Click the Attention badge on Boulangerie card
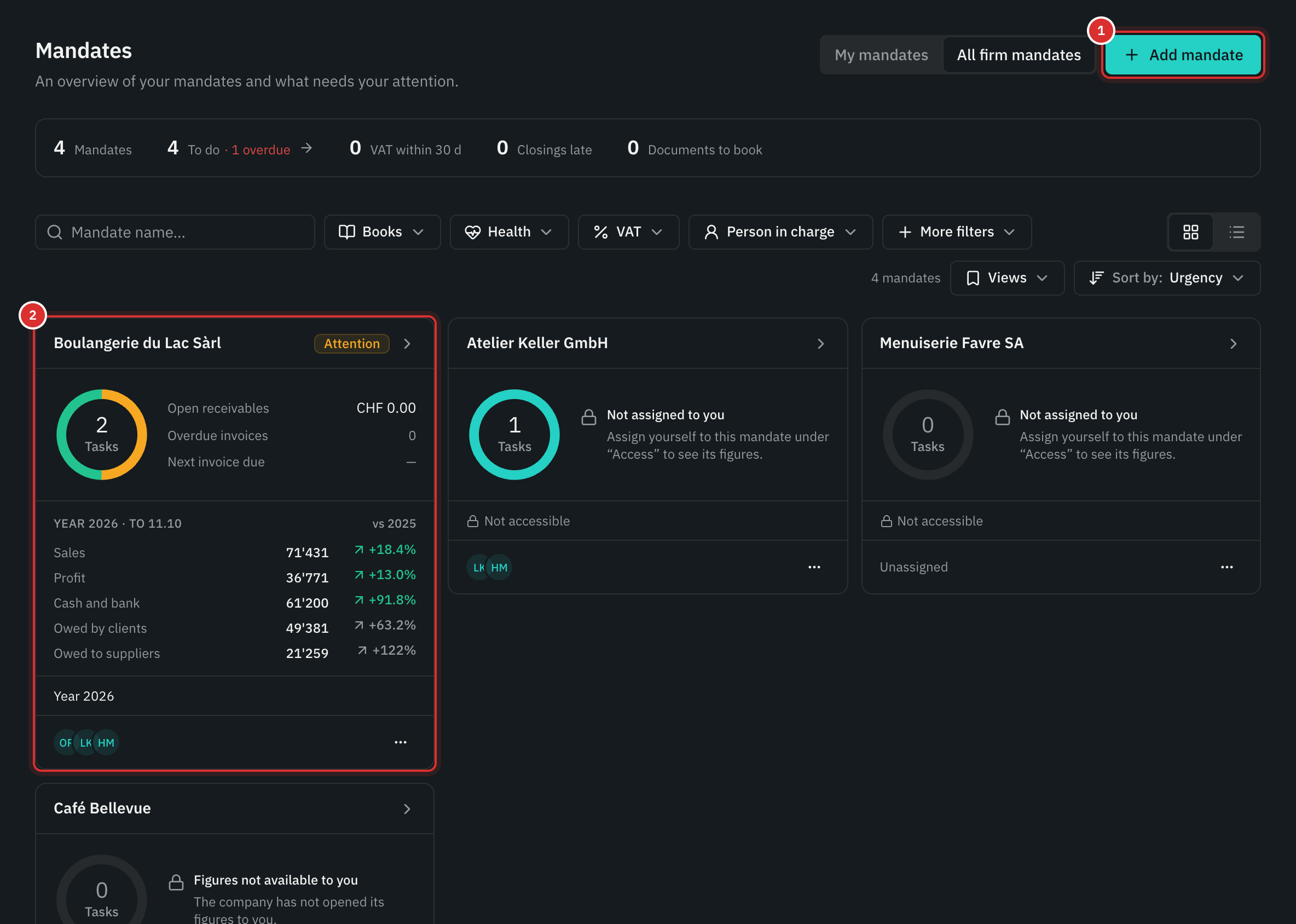Viewport: 1296px width, 924px height. (351, 344)
